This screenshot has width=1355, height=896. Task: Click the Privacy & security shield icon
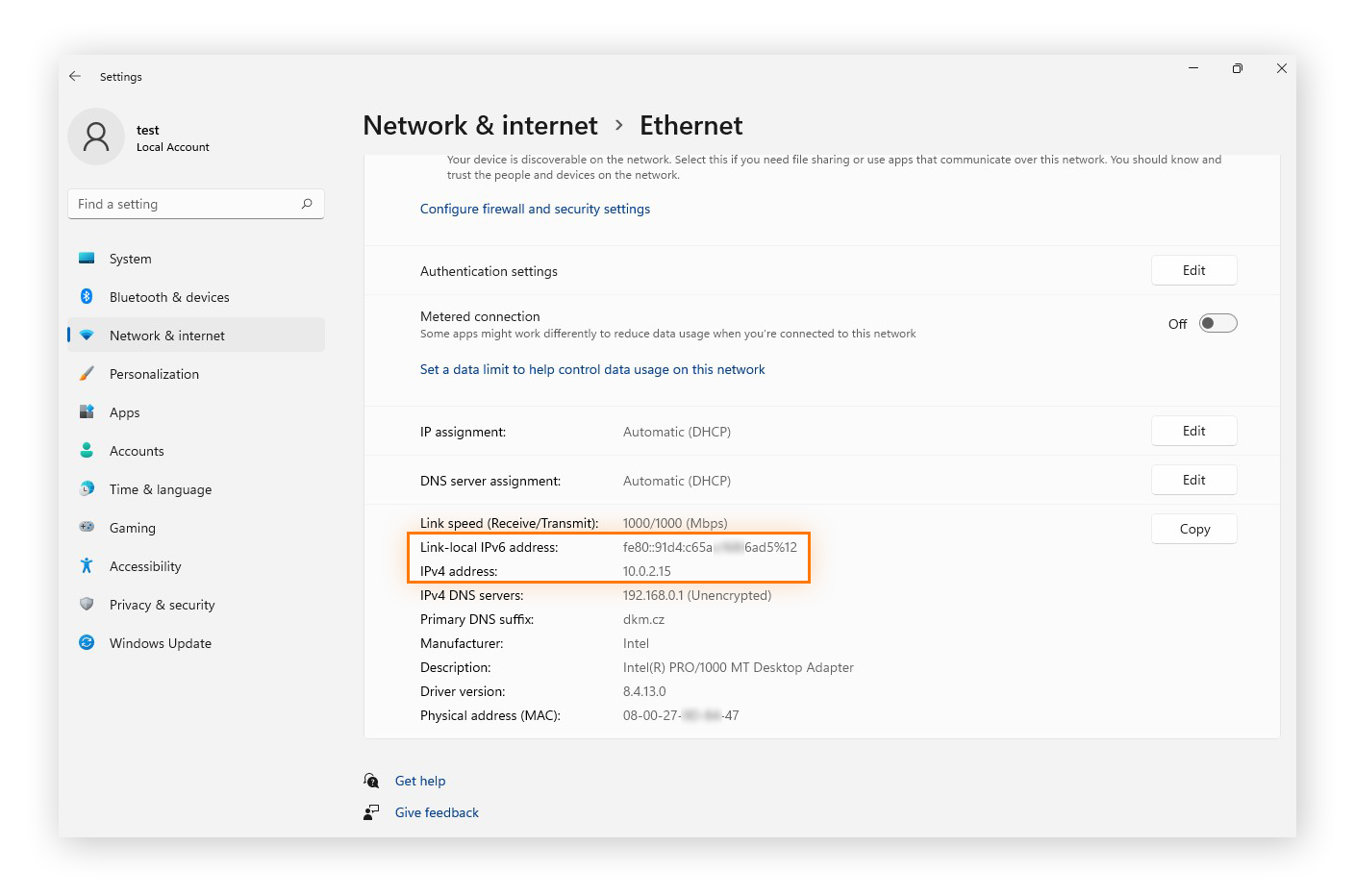(x=87, y=605)
